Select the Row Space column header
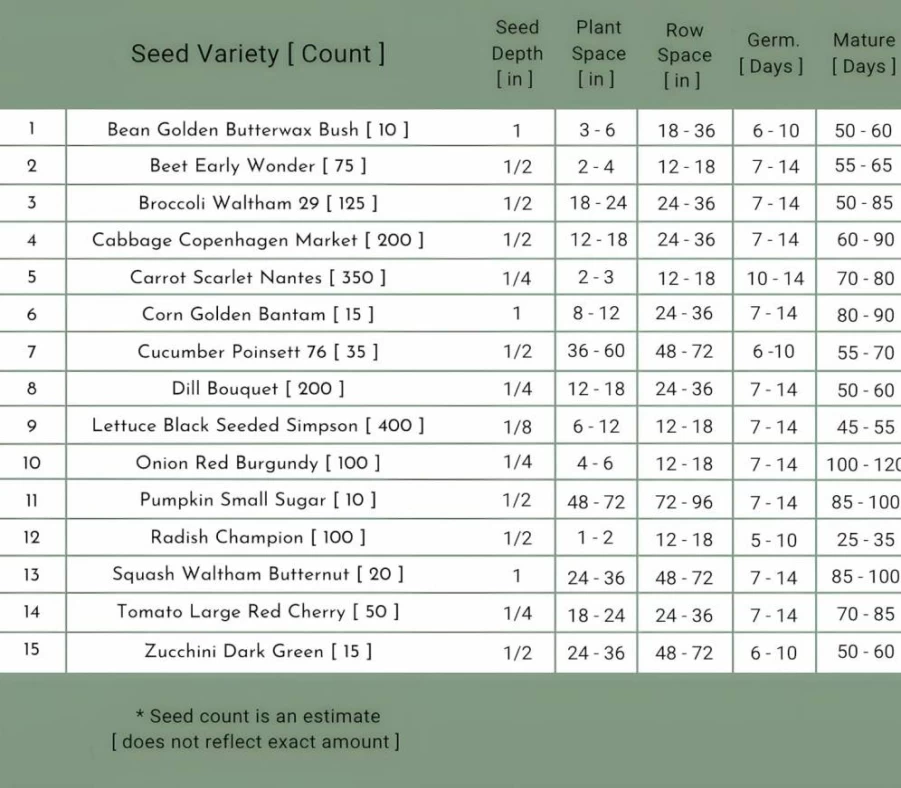The width and height of the screenshot is (901, 788). [684, 55]
